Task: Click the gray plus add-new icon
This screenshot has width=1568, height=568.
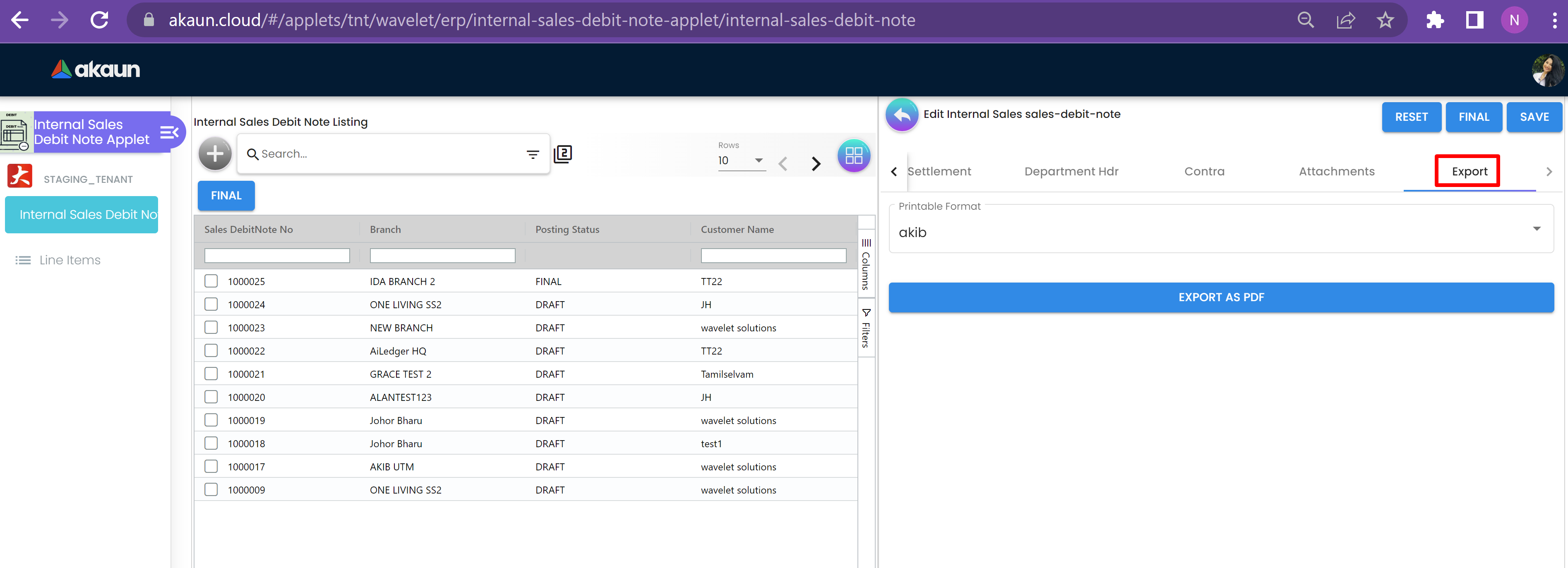Action: 215,154
